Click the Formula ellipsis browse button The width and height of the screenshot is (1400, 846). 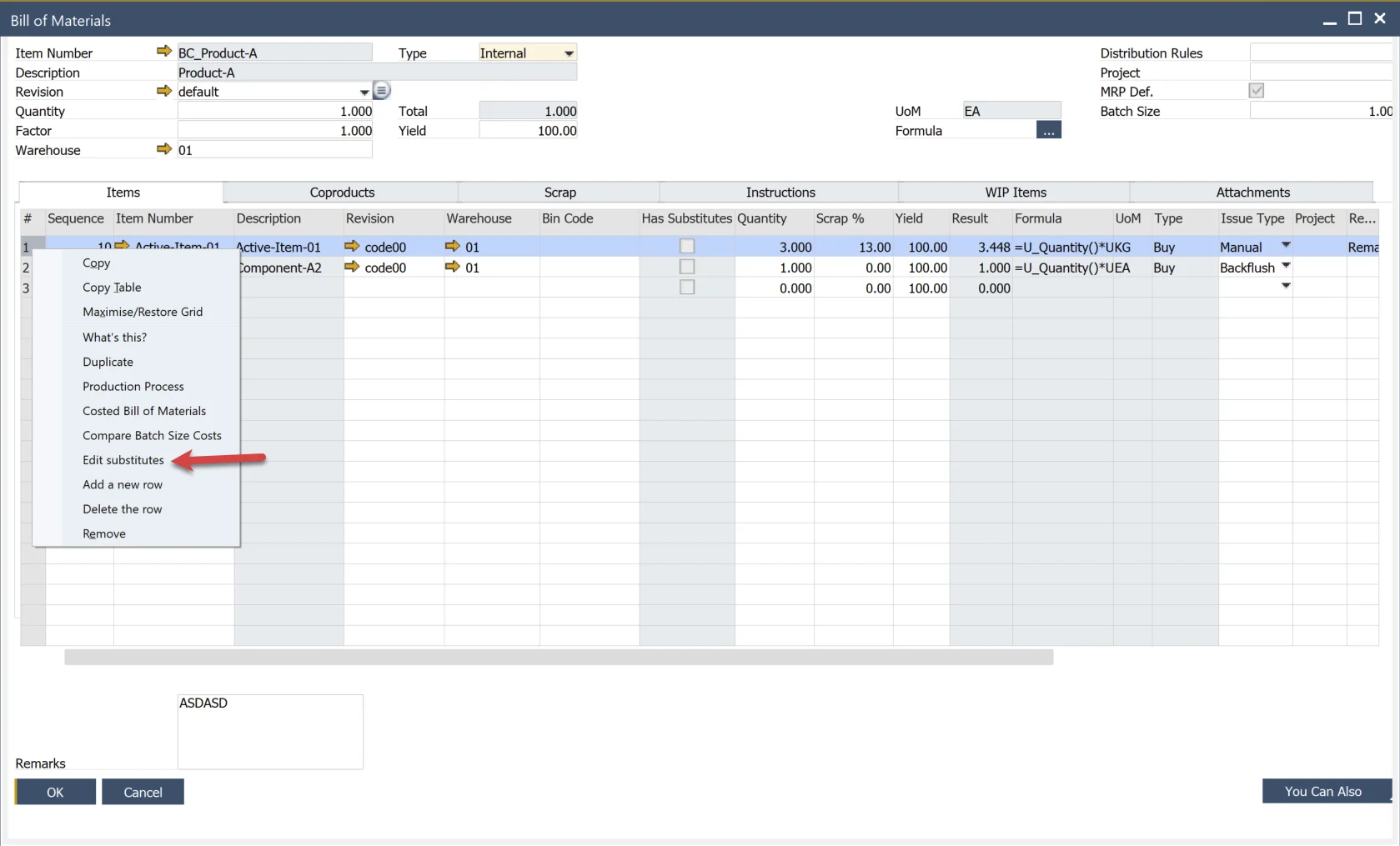click(x=1048, y=131)
